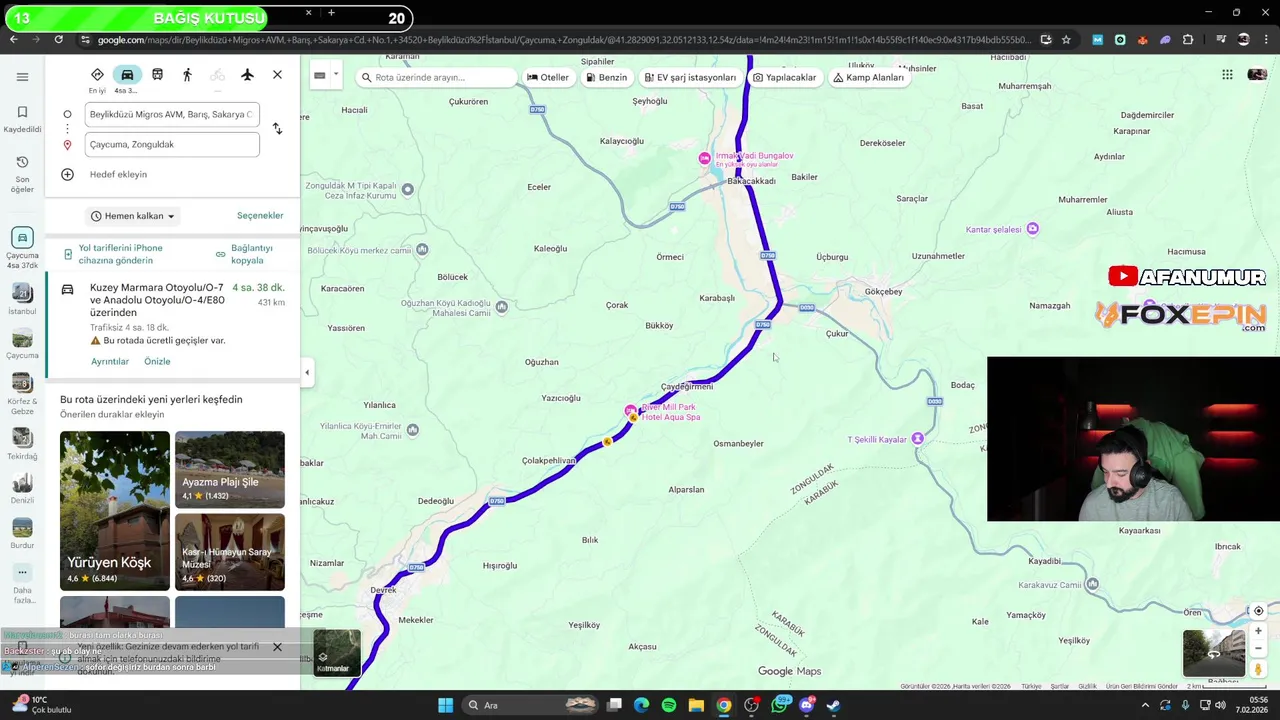Screen dimensions: 1280x720
Task: Collapse the side panel arrow
Action: [307, 373]
